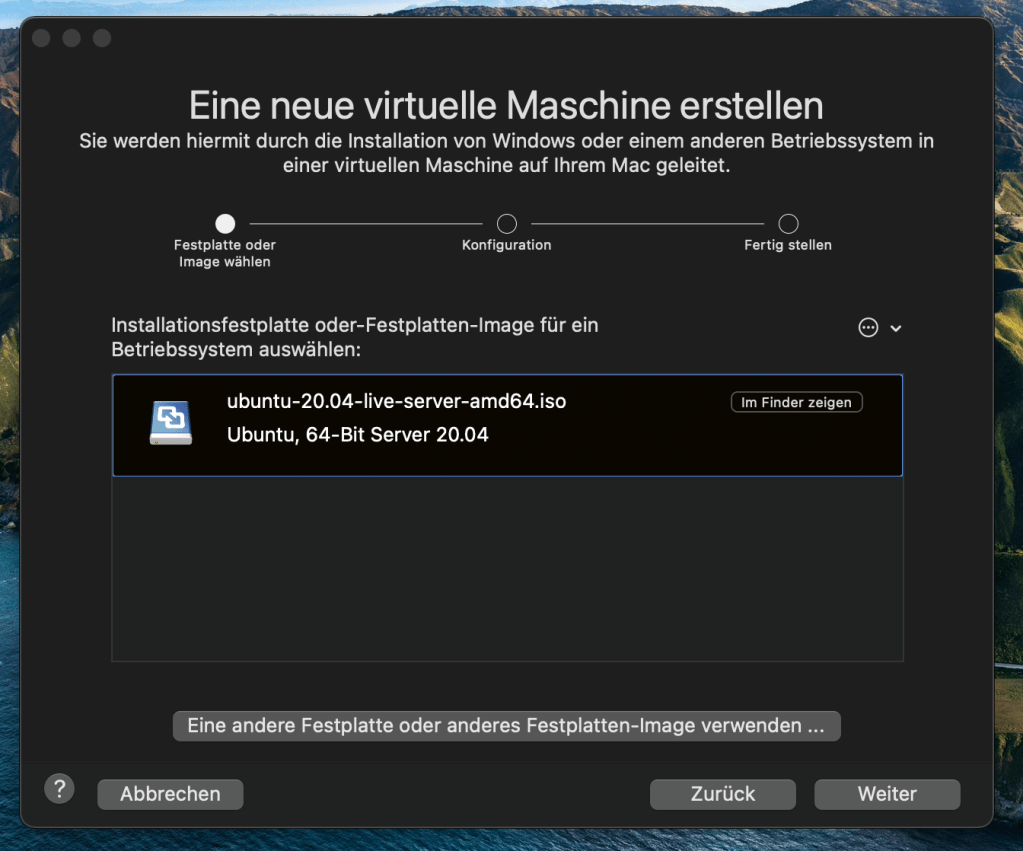Image resolution: width=1023 pixels, height=851 pixels.
Task: Click the window minimize traffic light button
Action: [x=71, y=38]
